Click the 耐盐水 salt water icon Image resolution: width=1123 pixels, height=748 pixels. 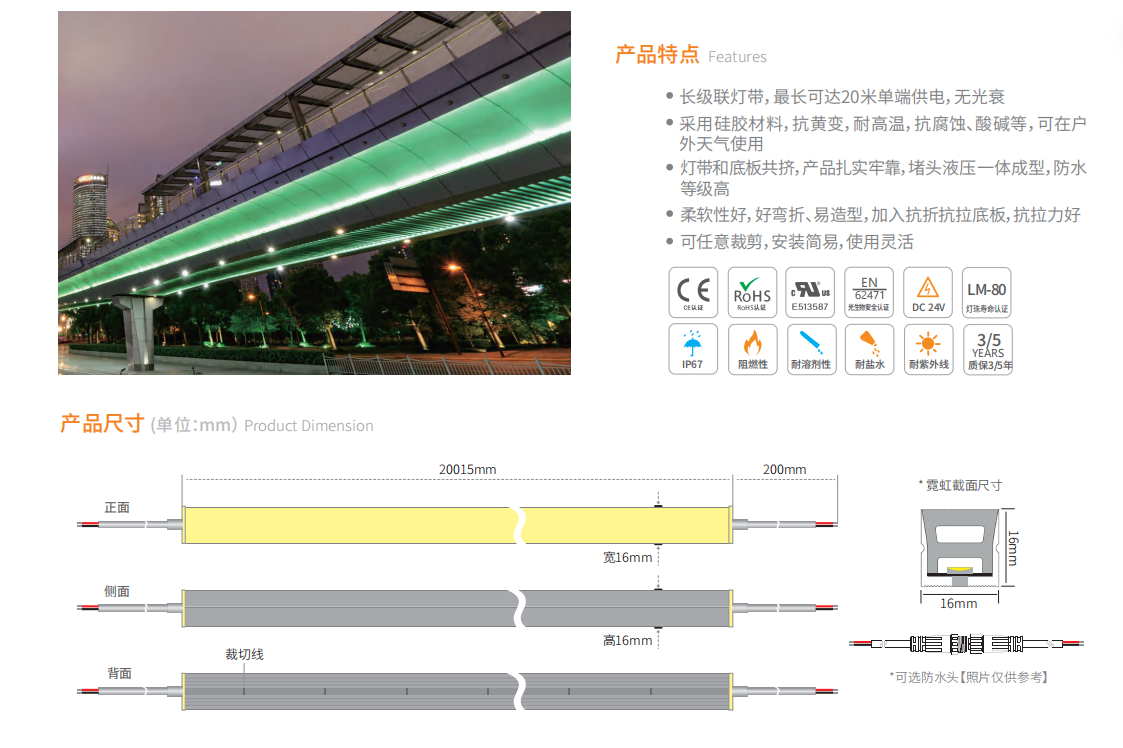tap(869, 350)
